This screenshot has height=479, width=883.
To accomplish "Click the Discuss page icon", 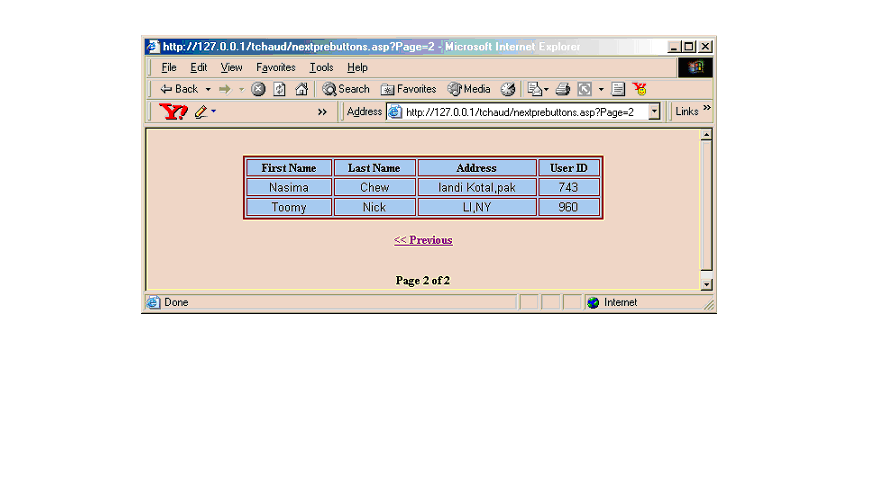I will pyautogui.click(x=618, y=89).
